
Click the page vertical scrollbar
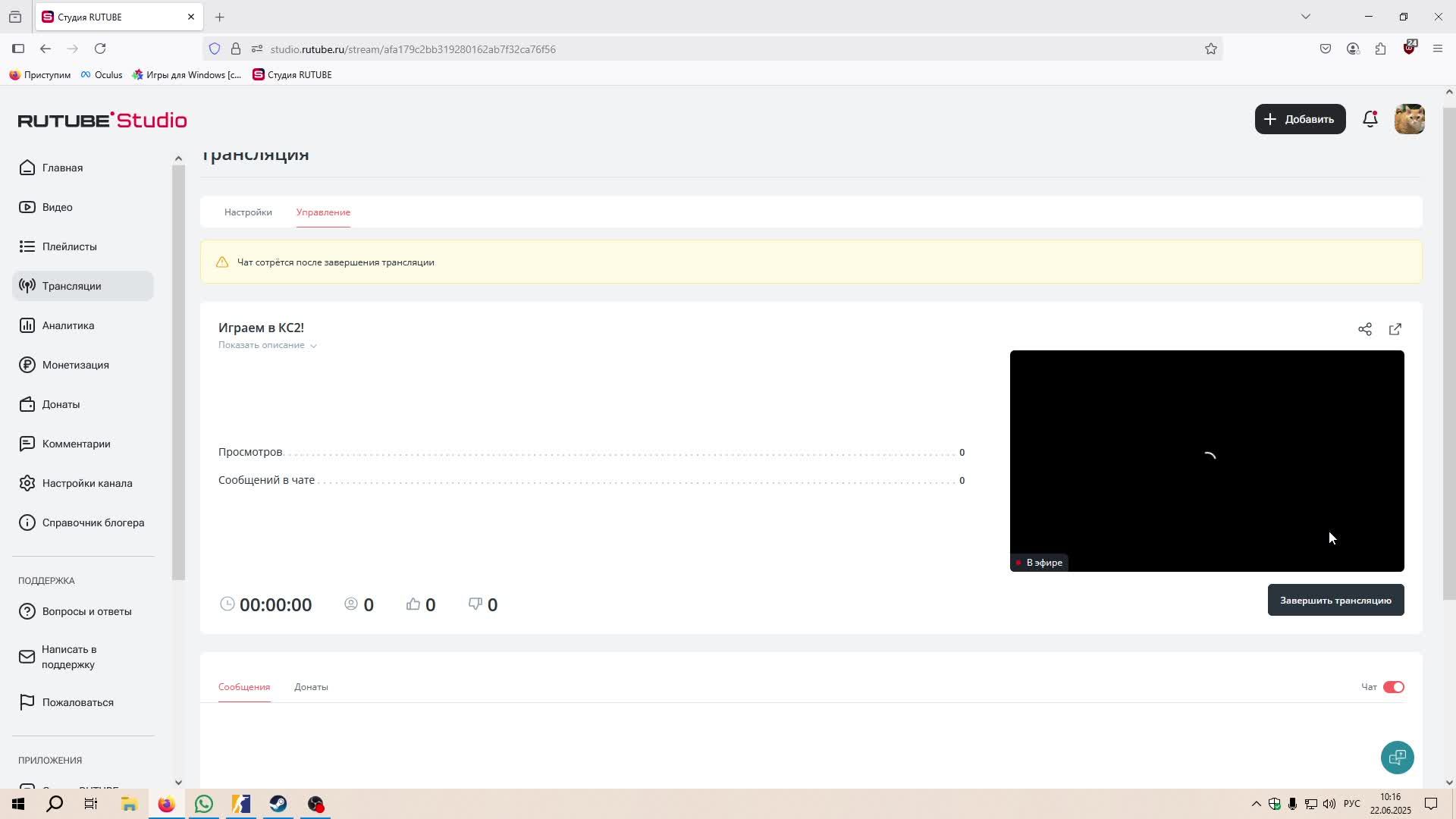pos(1449,353)
